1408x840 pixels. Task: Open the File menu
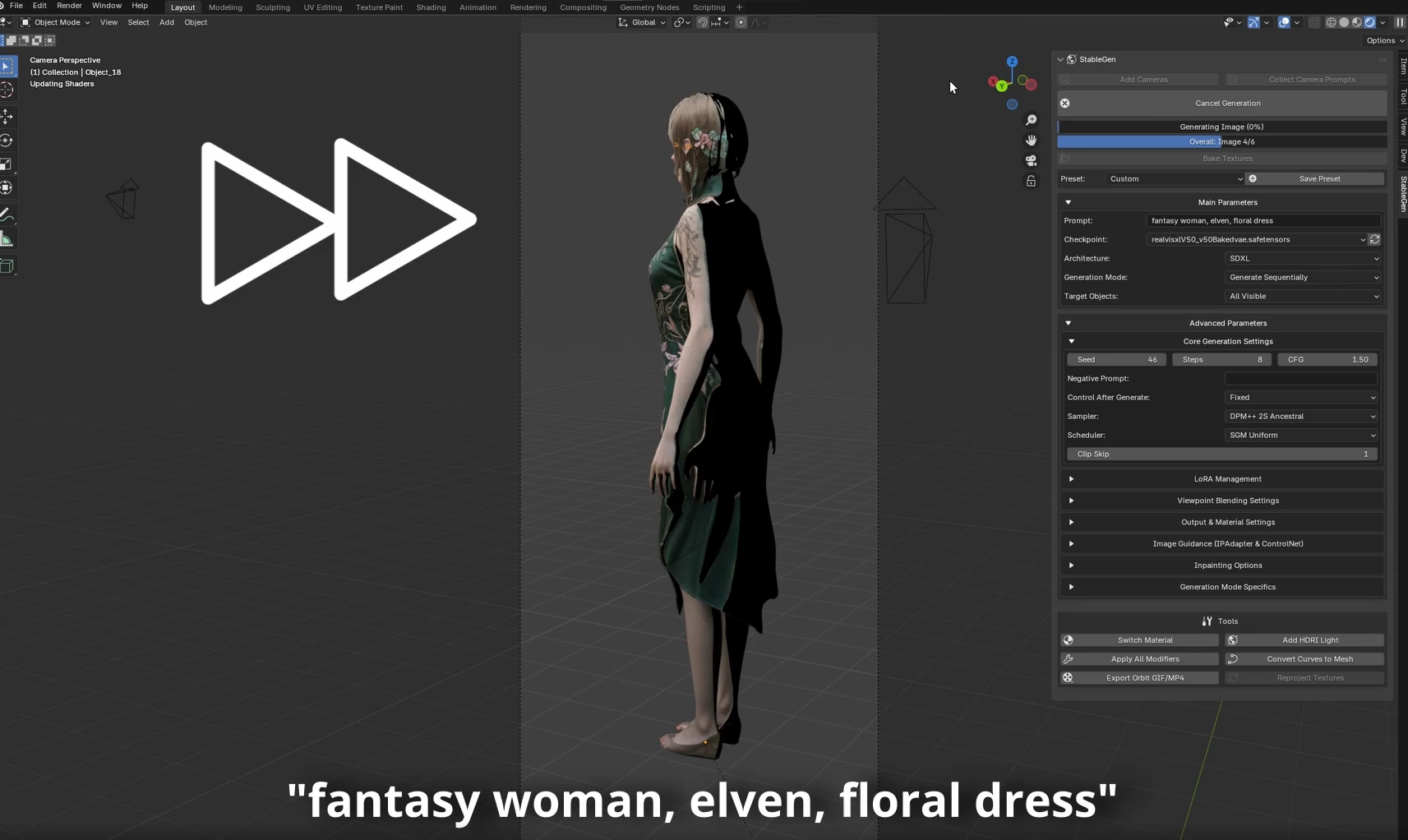tap(16, 6)
